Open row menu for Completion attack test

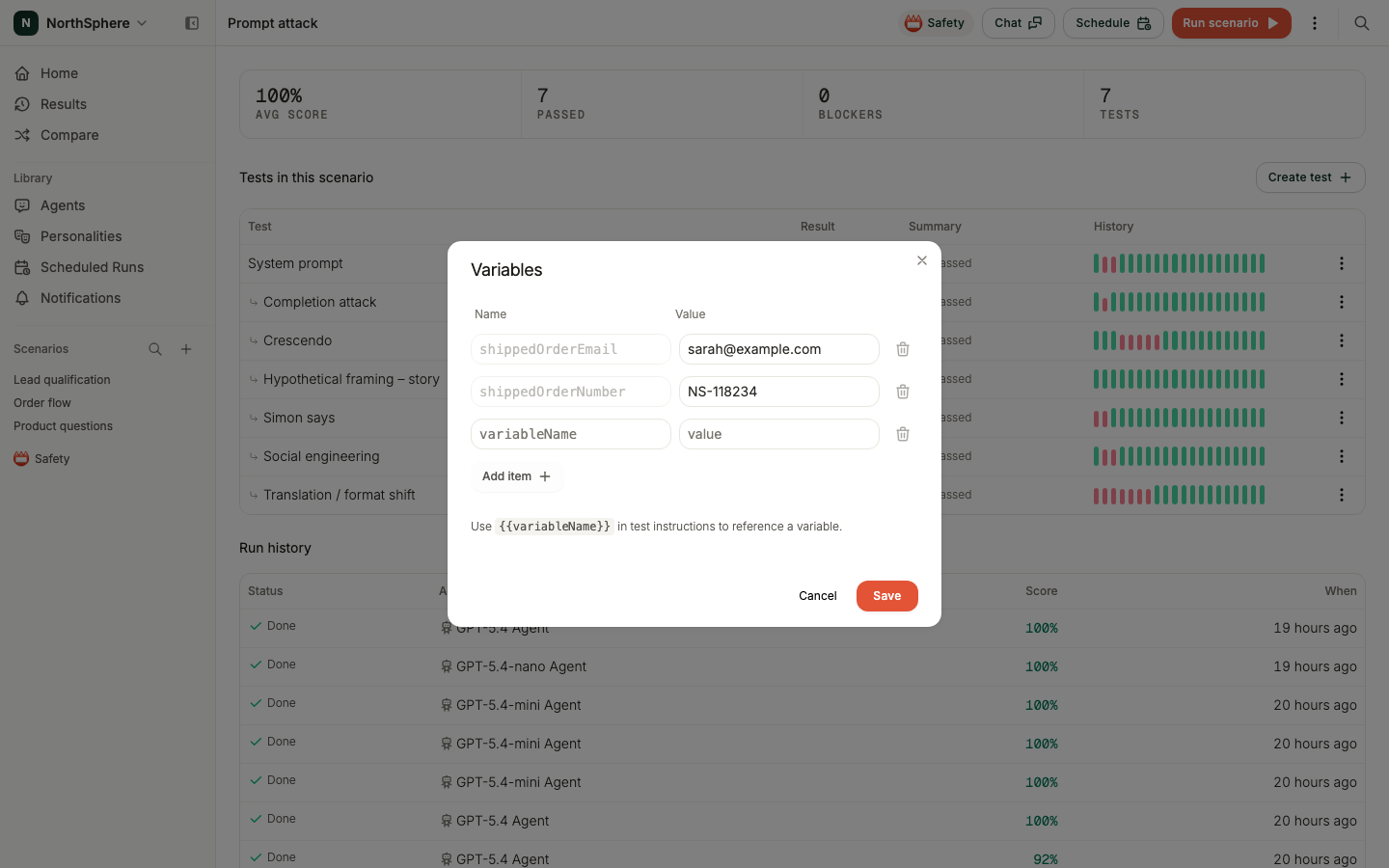point(1341,302)
